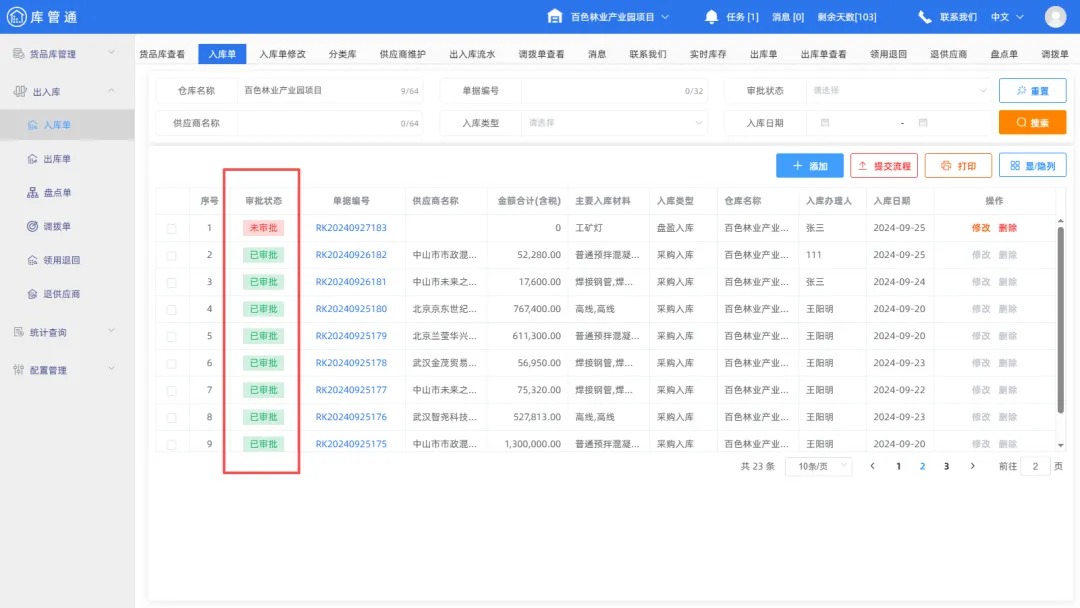Click the user avatar icon
The image size is (1080, 608).
pos(1055,16)
